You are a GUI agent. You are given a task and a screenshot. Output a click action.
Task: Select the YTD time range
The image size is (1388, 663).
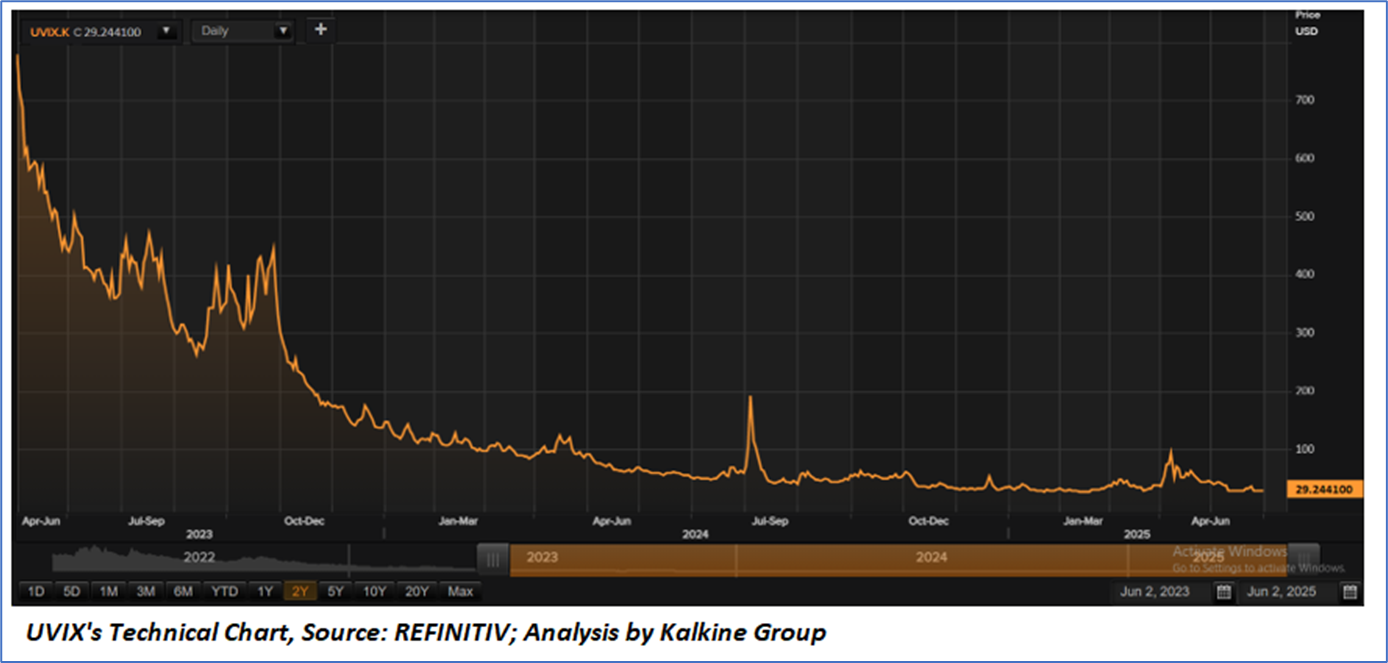(x=224, y=592)
